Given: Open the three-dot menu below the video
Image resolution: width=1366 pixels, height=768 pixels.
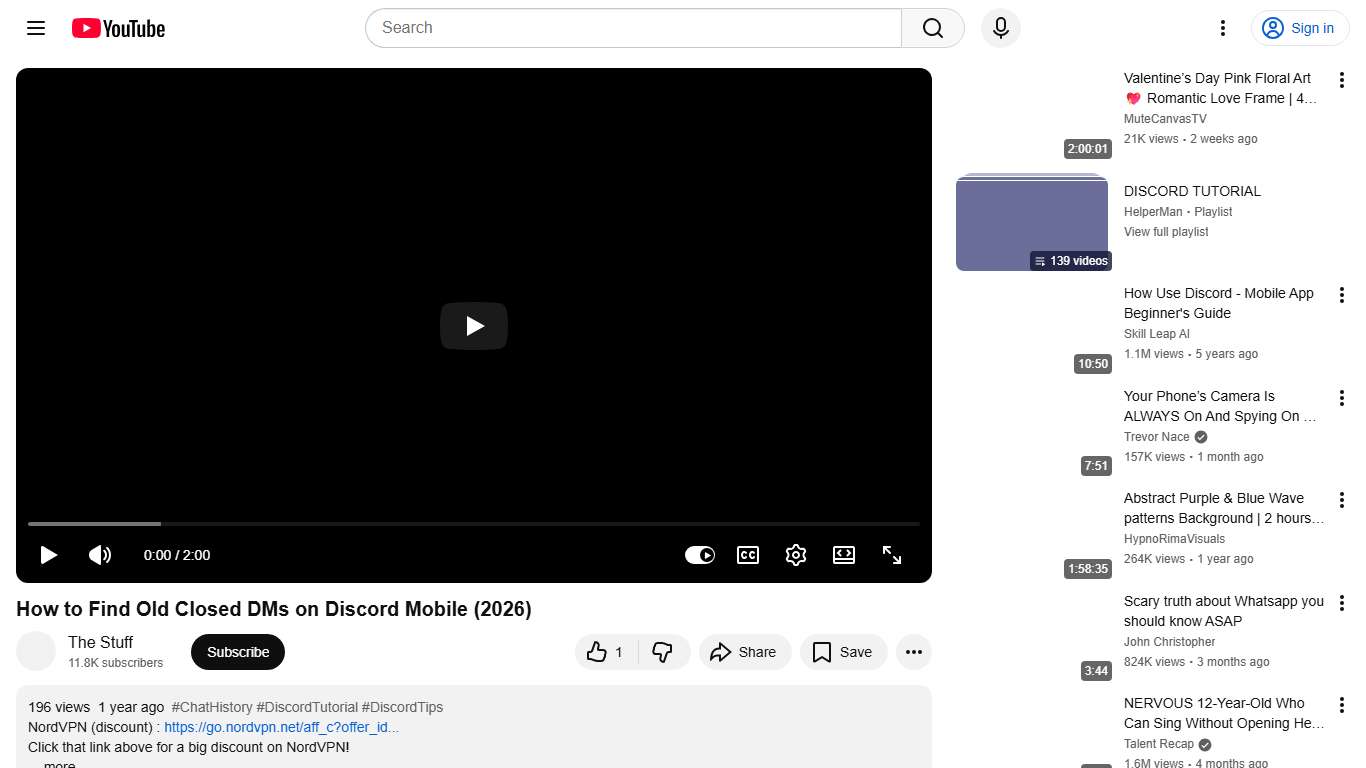Looking at the screenshot, I should pos(913,652).
